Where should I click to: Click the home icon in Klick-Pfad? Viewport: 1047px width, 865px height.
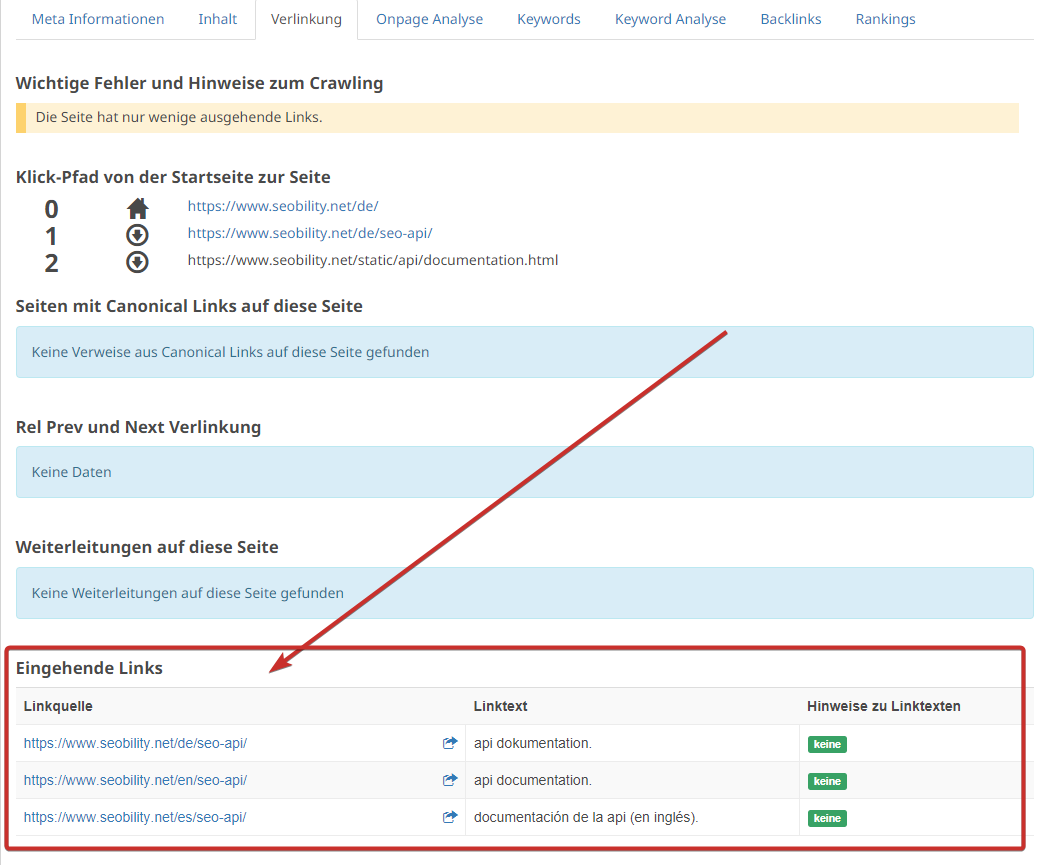click(138, 208)
